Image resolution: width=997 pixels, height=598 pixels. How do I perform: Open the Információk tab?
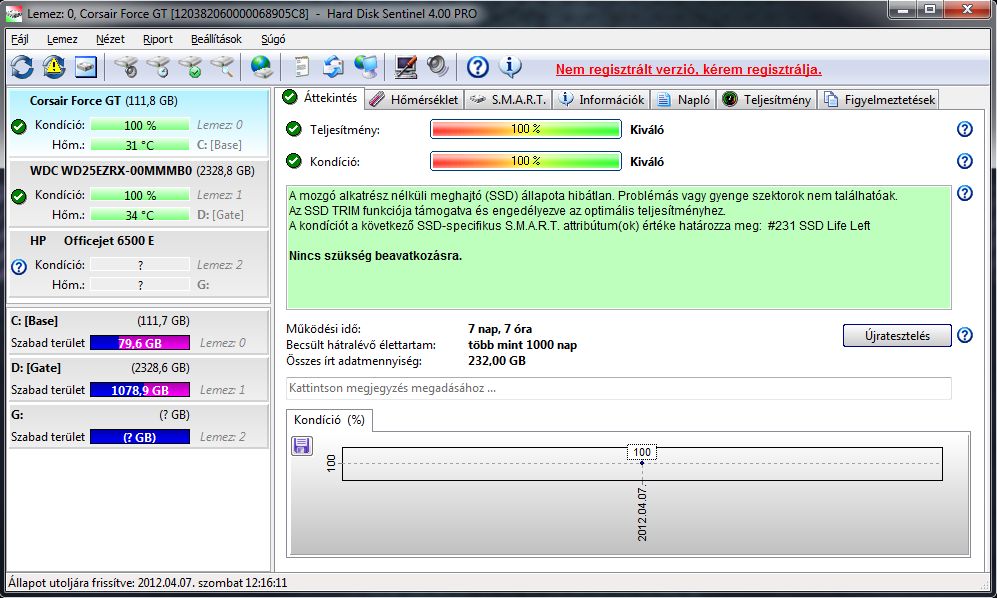[x=602, y=99]
